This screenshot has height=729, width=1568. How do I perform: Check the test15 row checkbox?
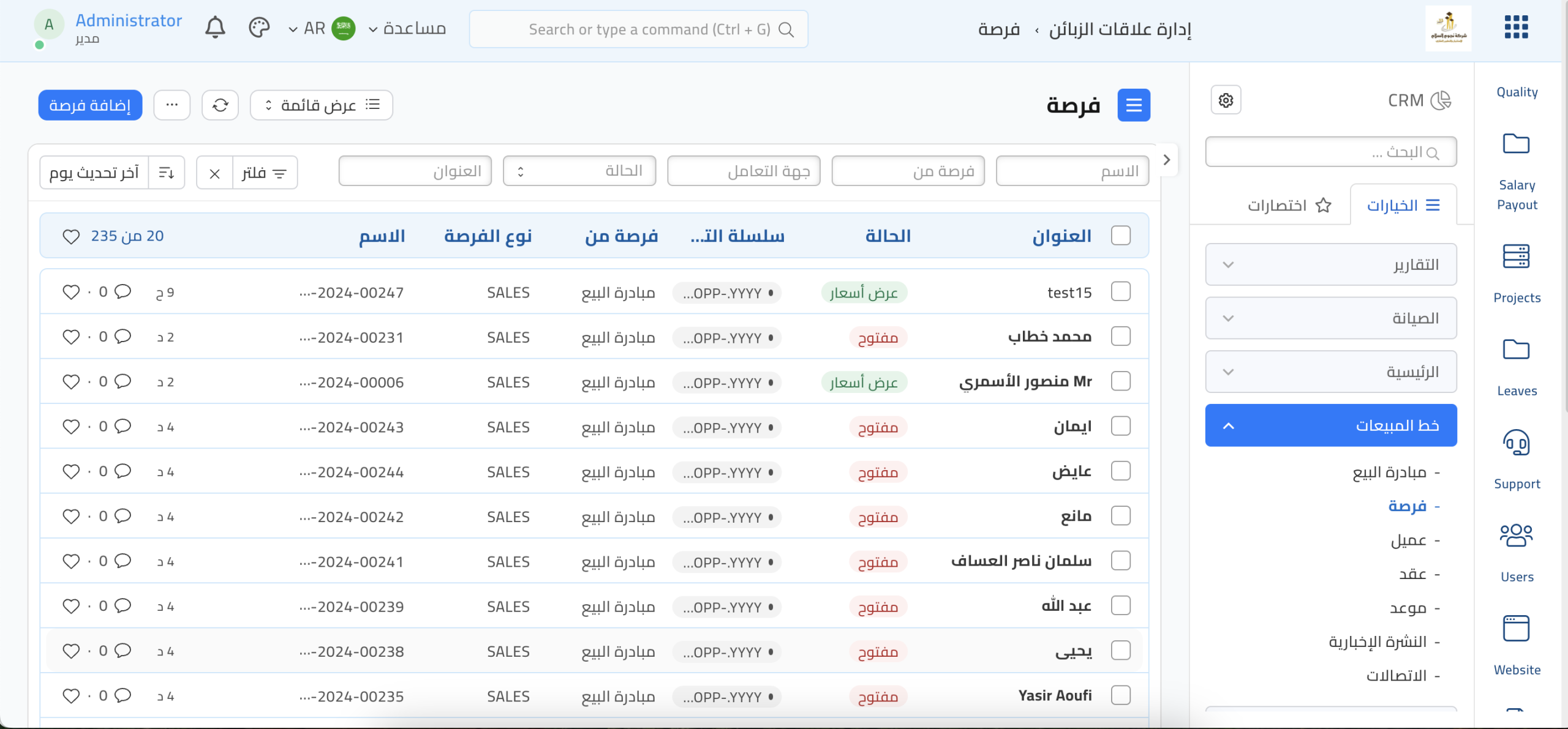coord(1120,292)
